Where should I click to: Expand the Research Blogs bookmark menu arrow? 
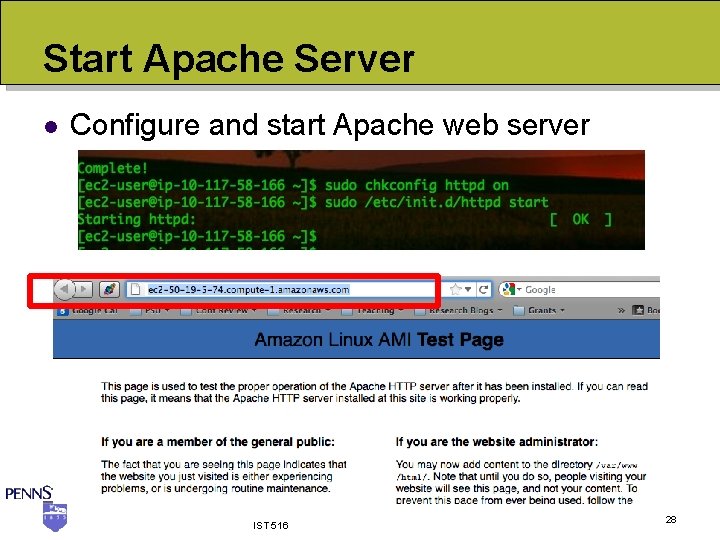(500, 311)
